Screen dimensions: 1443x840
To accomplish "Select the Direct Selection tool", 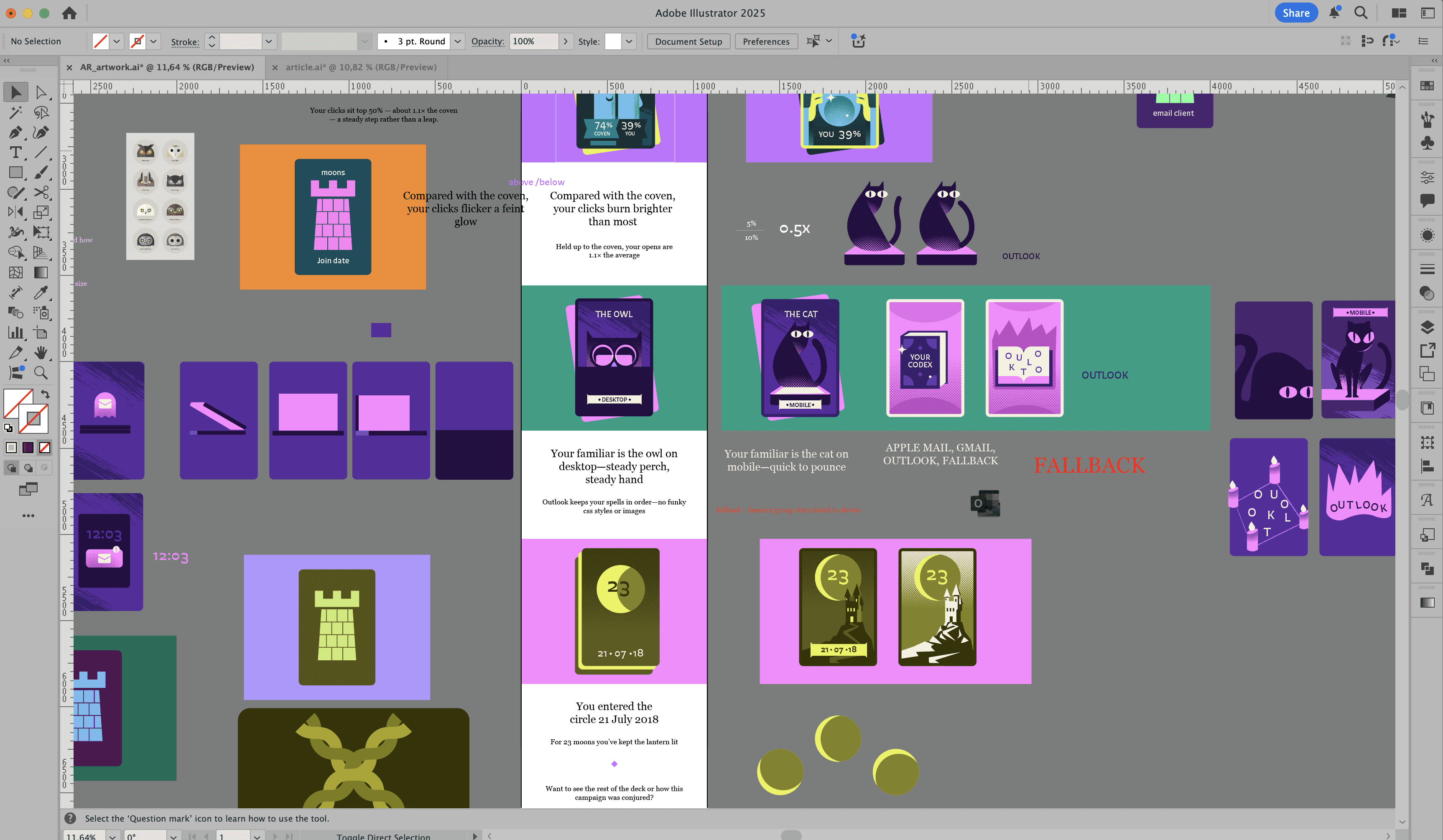I will coord(41,92).
